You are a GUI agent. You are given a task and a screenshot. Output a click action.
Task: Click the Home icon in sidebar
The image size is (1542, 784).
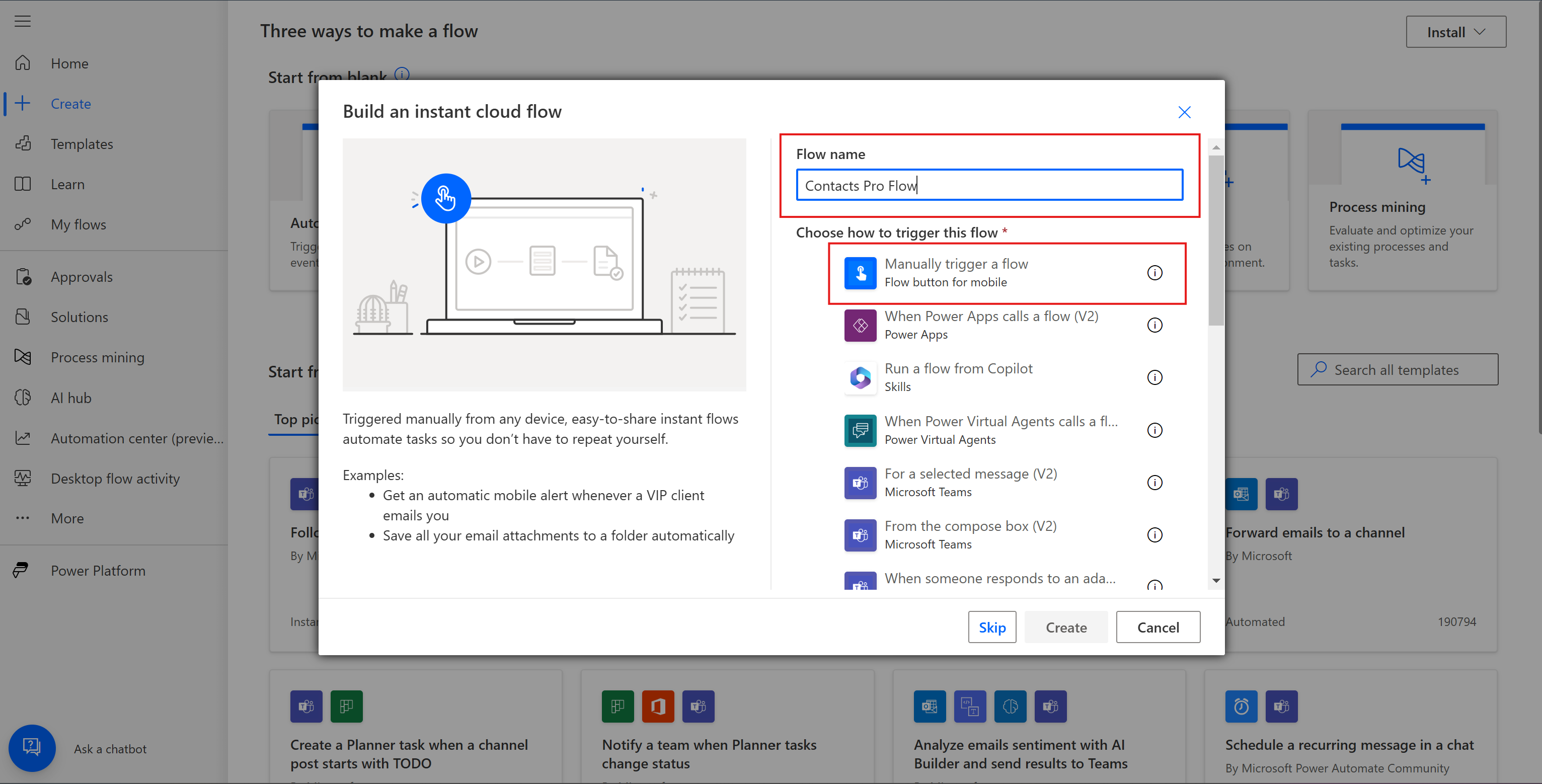pyautogui.click(x=23, y=63)
